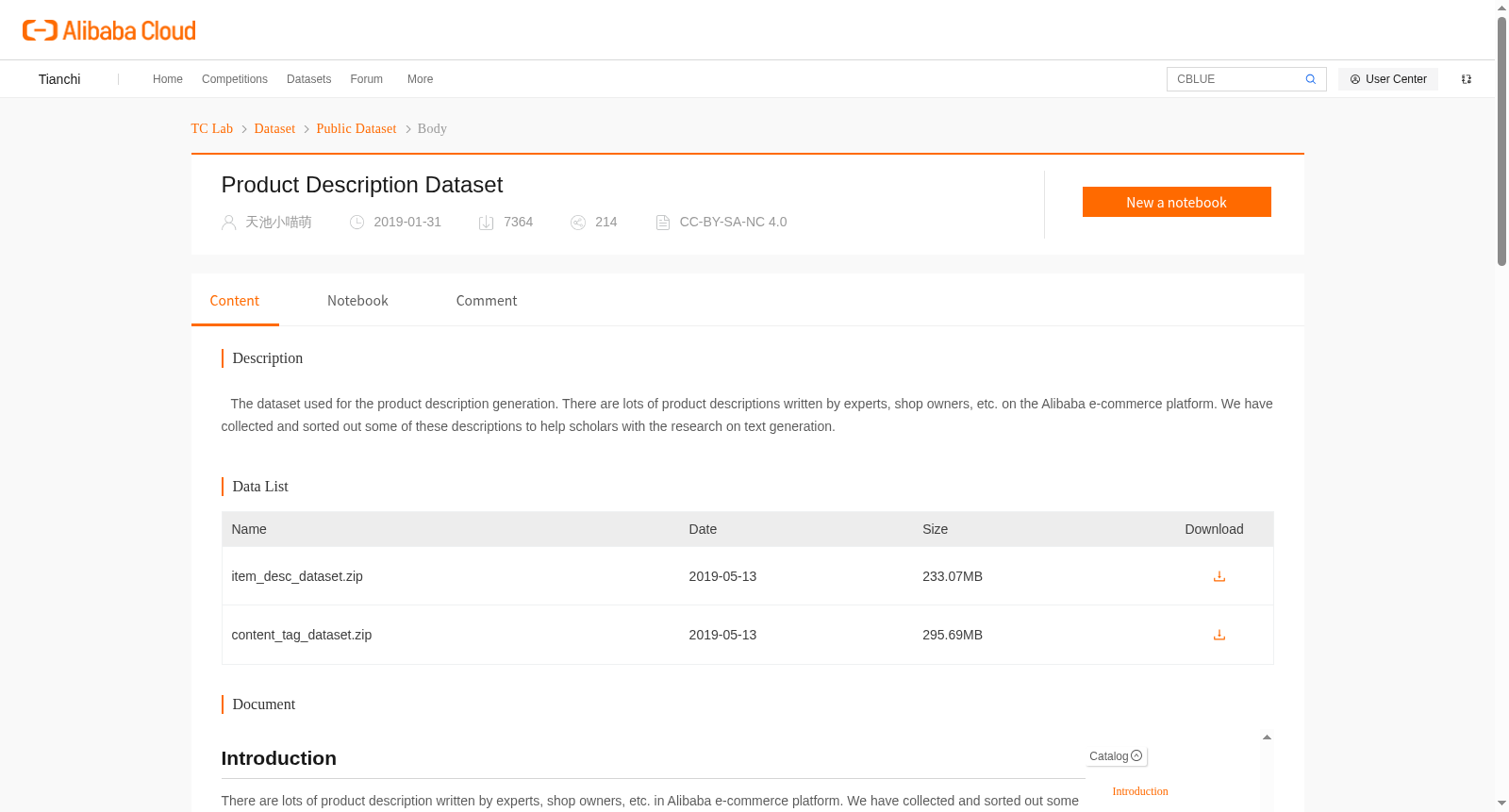1509x812 pixels.
Task: Click the search magnifier icon
Action: 1311,79
